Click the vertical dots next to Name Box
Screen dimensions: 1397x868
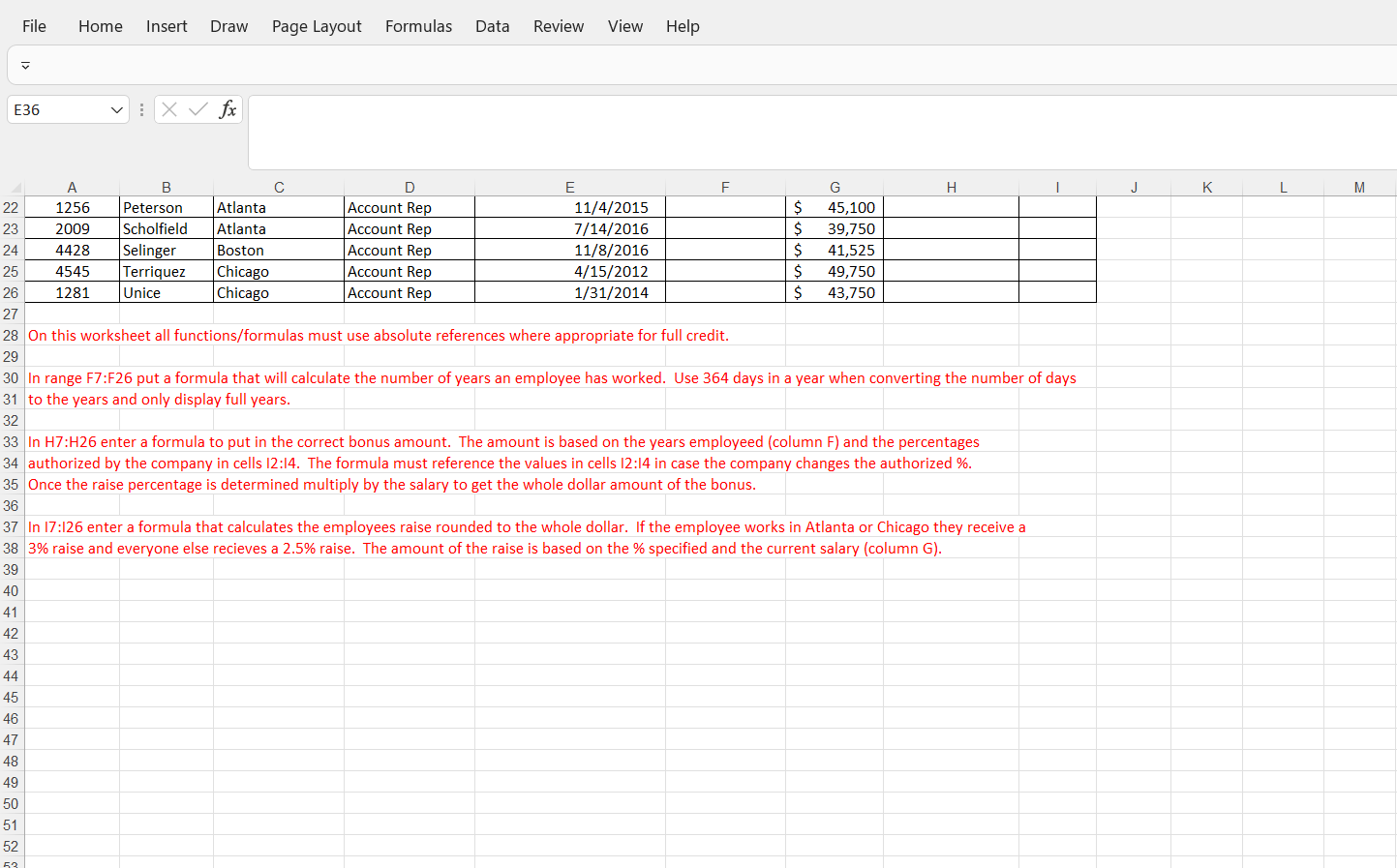pos(141,109)
